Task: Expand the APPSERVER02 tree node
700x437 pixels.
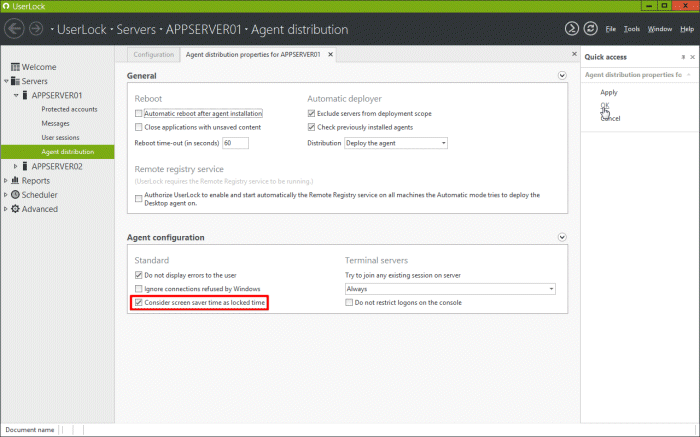Action: [16, 166]
